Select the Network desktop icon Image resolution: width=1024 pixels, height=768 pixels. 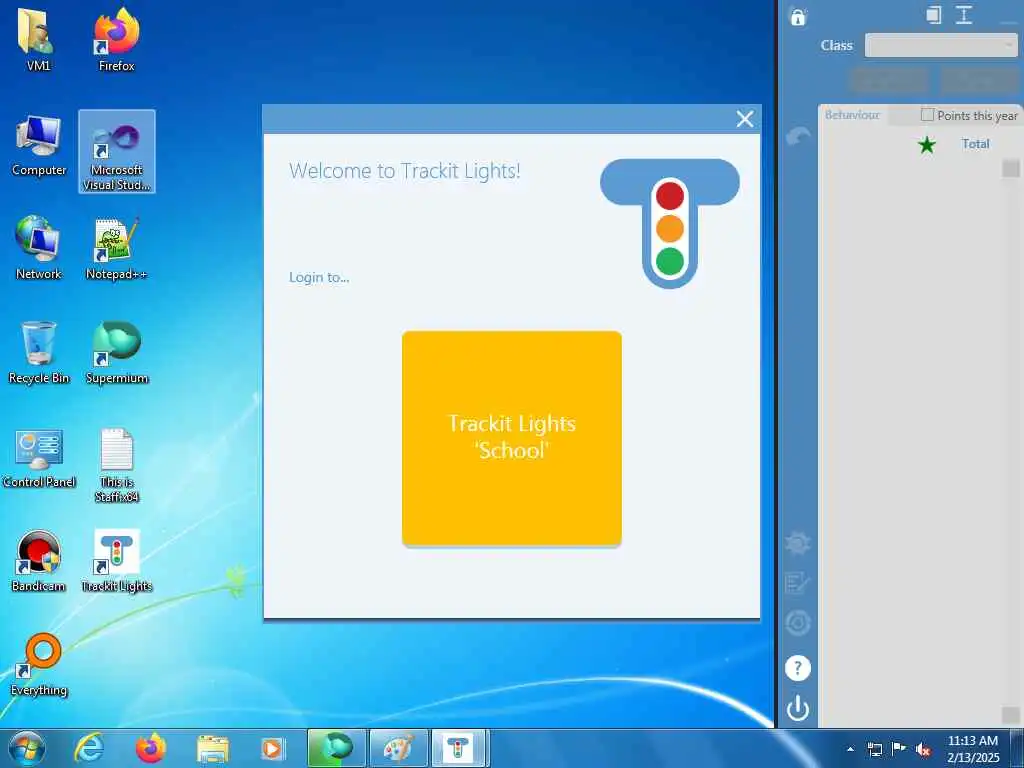click(39, 248)
